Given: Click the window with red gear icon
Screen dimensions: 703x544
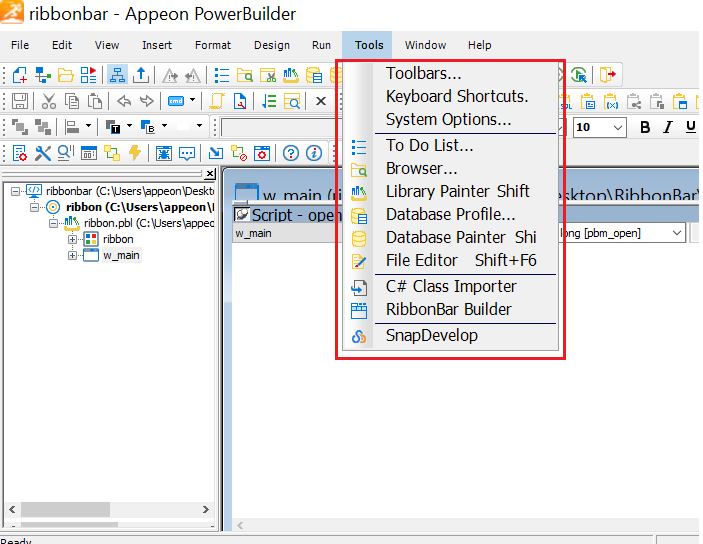Looking at the screenshot, I should (x=262, y=153).
